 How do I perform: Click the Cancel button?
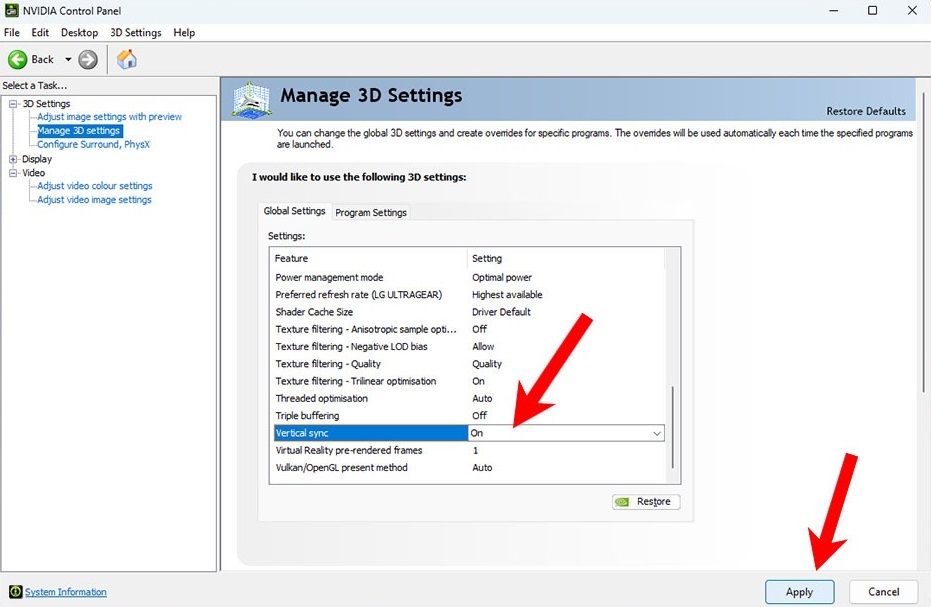click(x=883, y=592)
